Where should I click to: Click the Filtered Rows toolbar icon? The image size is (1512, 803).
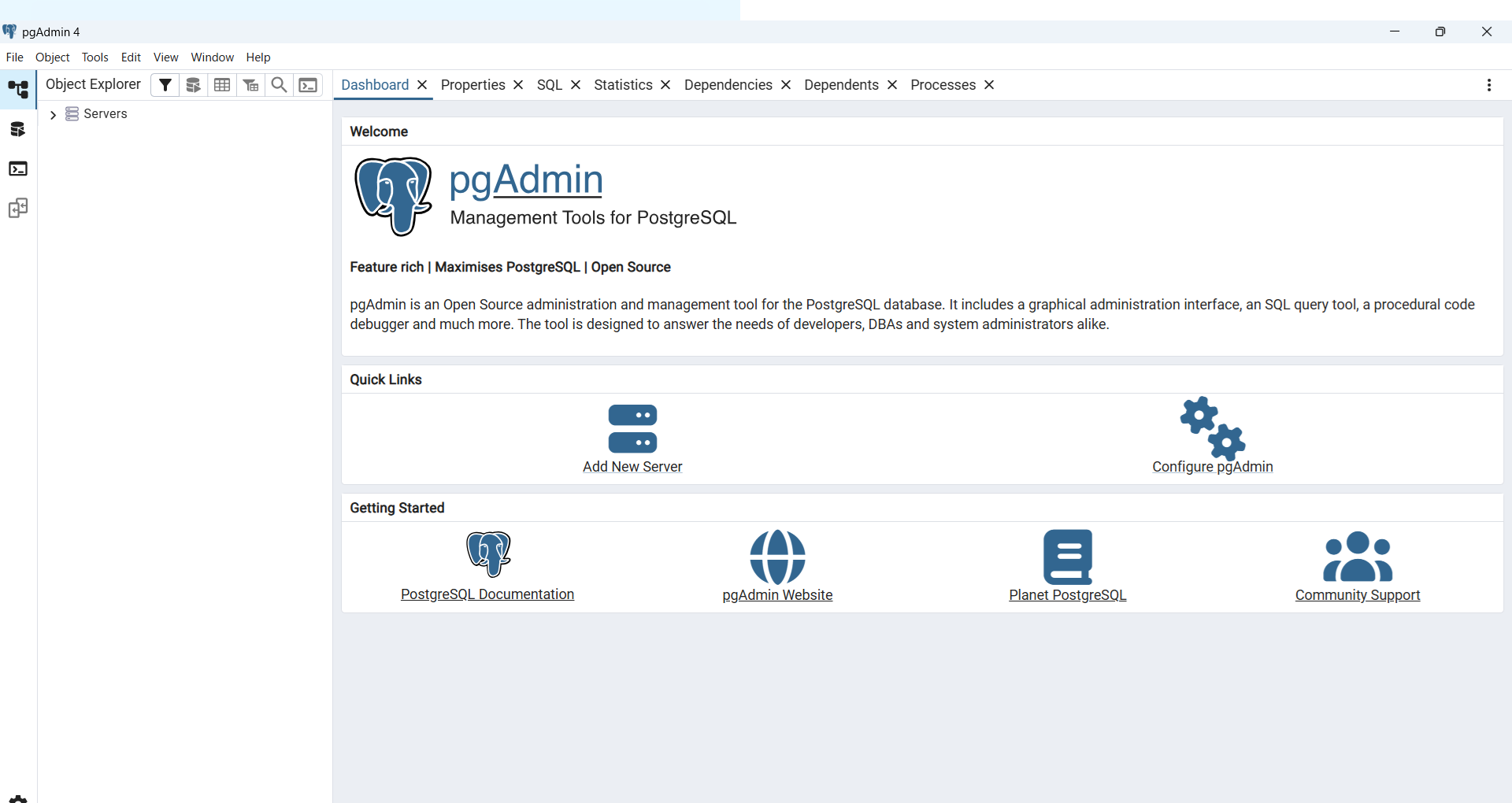click(x=250, y=85)
